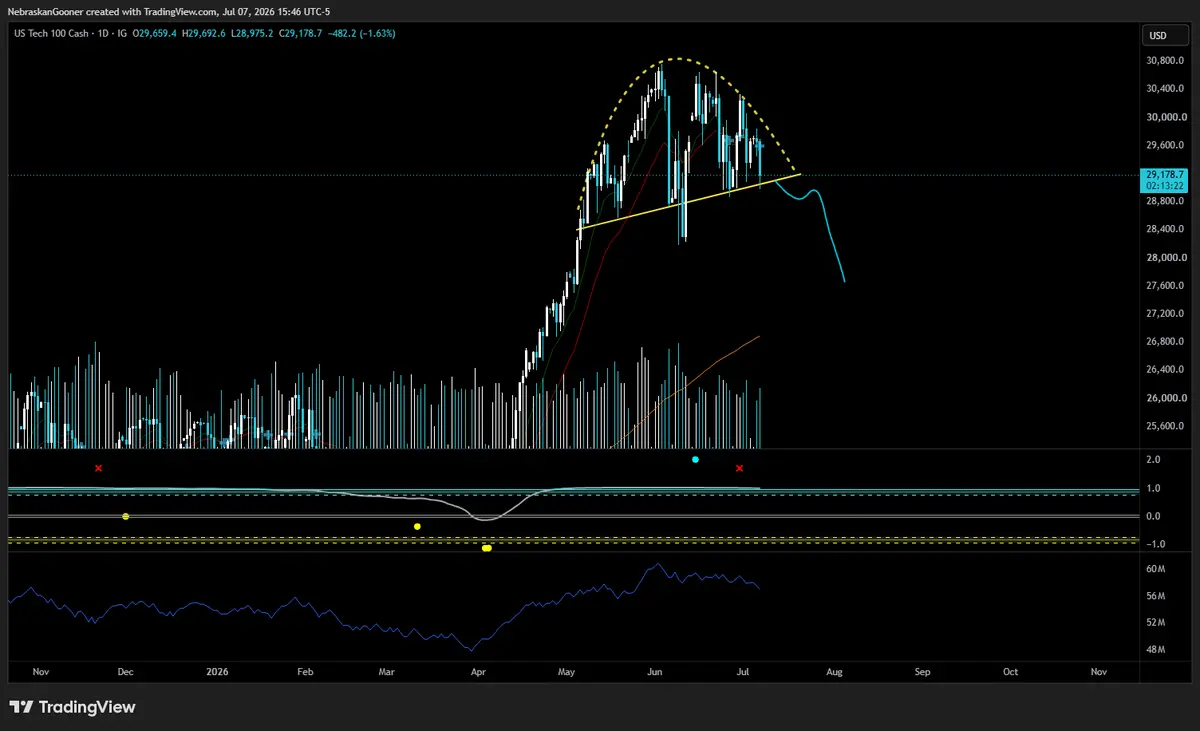Screen dimensions: 1200x731
Task: Click the TradingView logo at bottom left
Action: [72, 707]
